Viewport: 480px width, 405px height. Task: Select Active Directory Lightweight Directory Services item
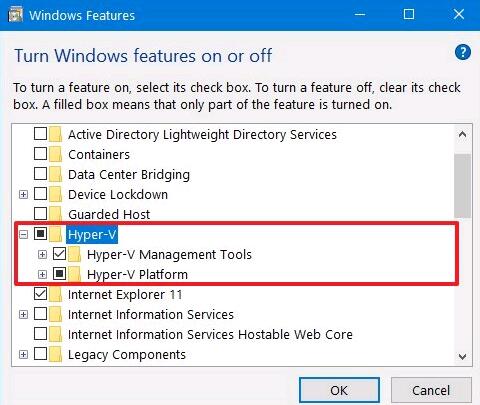point(202,135)
